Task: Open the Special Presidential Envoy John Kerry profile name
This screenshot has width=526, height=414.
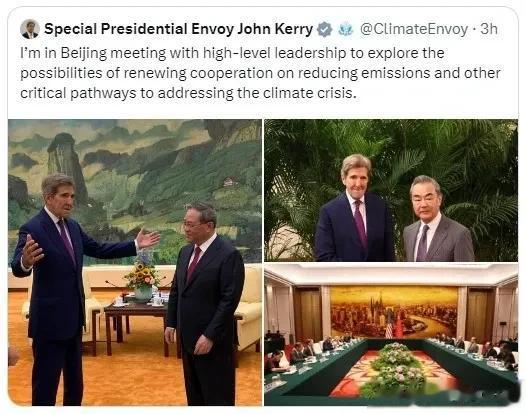Action: point(178,29)
